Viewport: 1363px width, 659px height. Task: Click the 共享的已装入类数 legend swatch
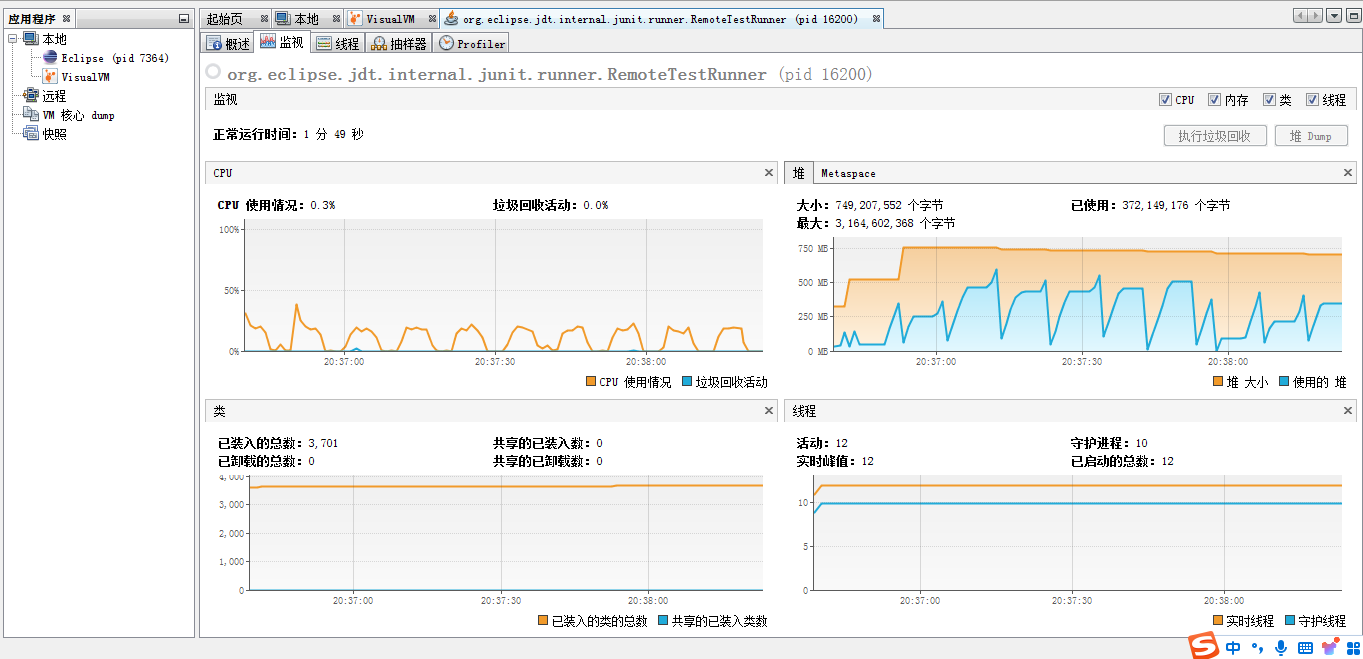pos(663,620)
